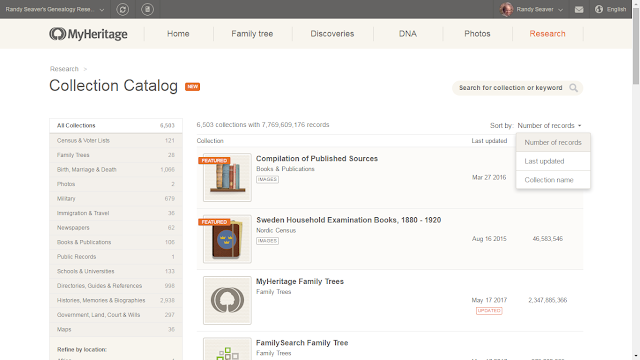Viewport: 640px width, 360px height.
Task: Filter by Military category
Action: pyautogui.click(x=116, y=199)
